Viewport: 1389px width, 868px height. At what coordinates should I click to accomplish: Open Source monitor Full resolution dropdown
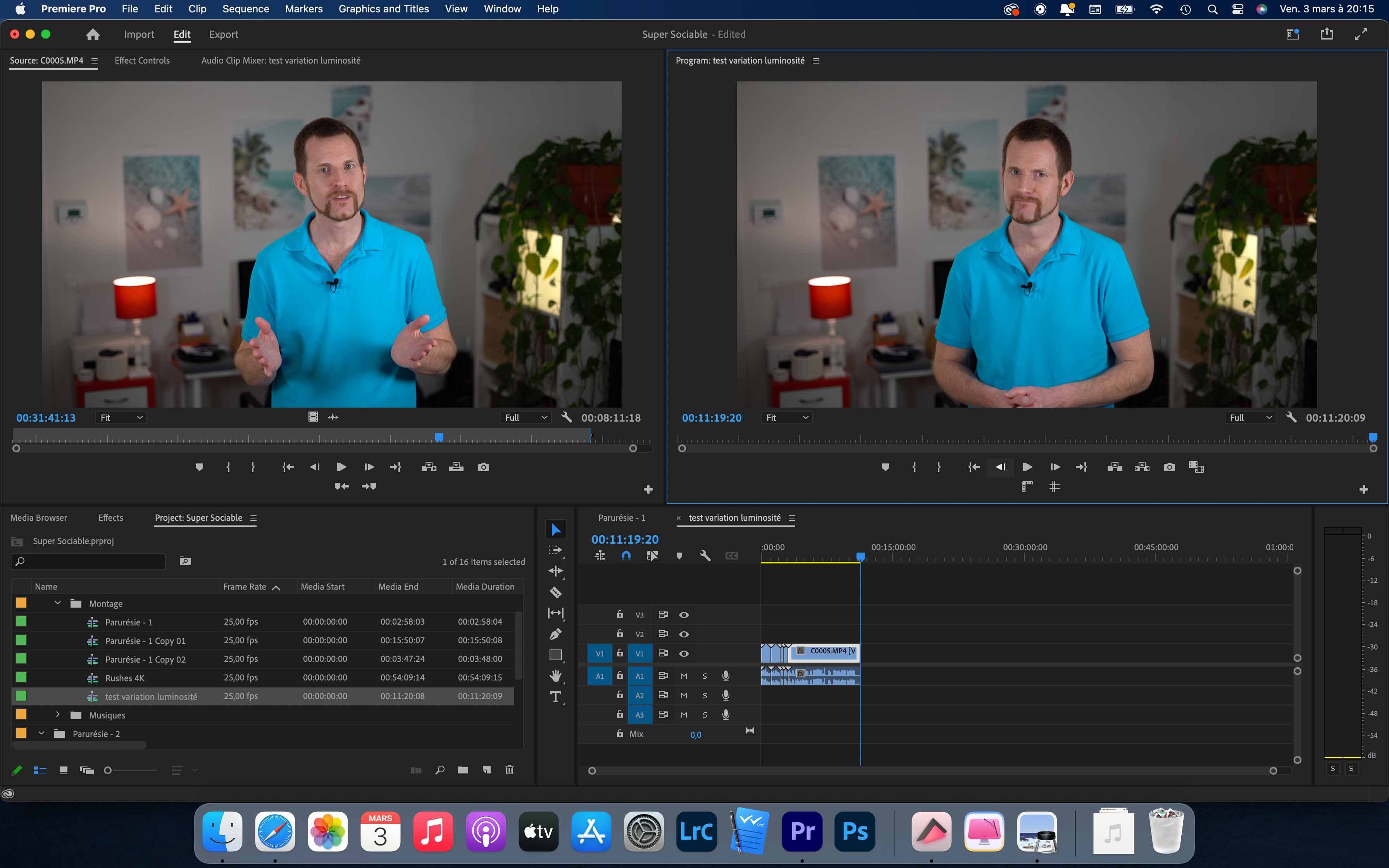pyautogui.click(x=525, y=418)
